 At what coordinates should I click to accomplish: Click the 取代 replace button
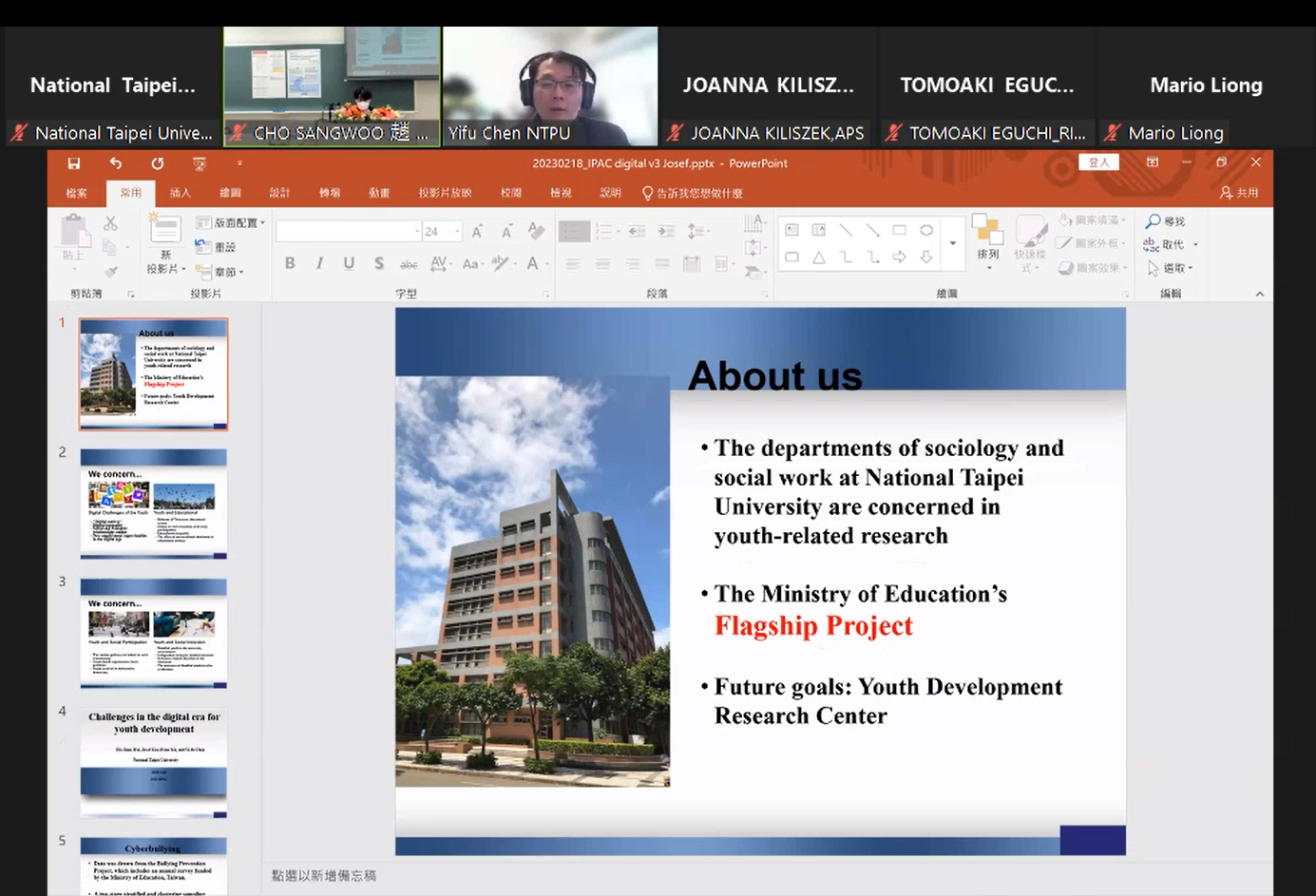(1171, 245)
